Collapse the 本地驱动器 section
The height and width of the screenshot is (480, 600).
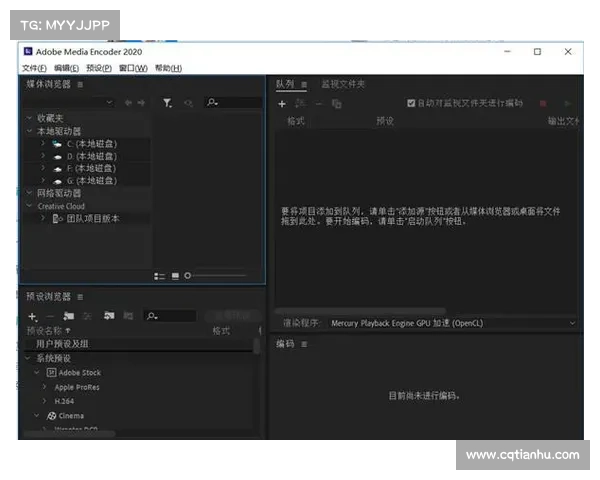point(29,131)
